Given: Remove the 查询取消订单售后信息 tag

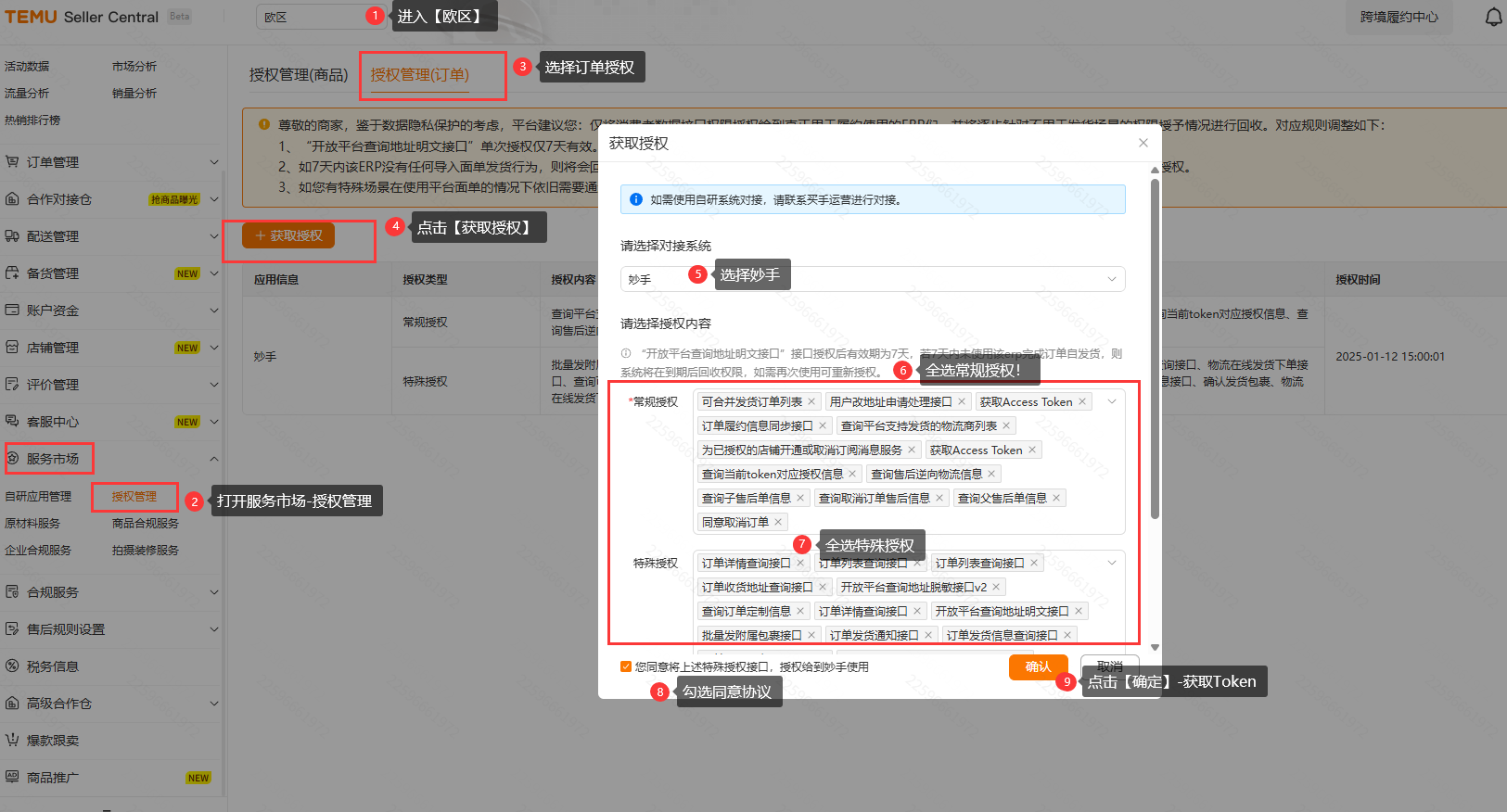Looking at the screenshot, I should click(939, 498).
